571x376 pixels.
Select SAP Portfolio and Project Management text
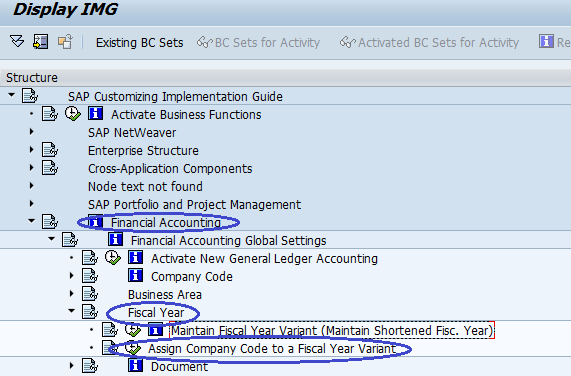(194, 205)
